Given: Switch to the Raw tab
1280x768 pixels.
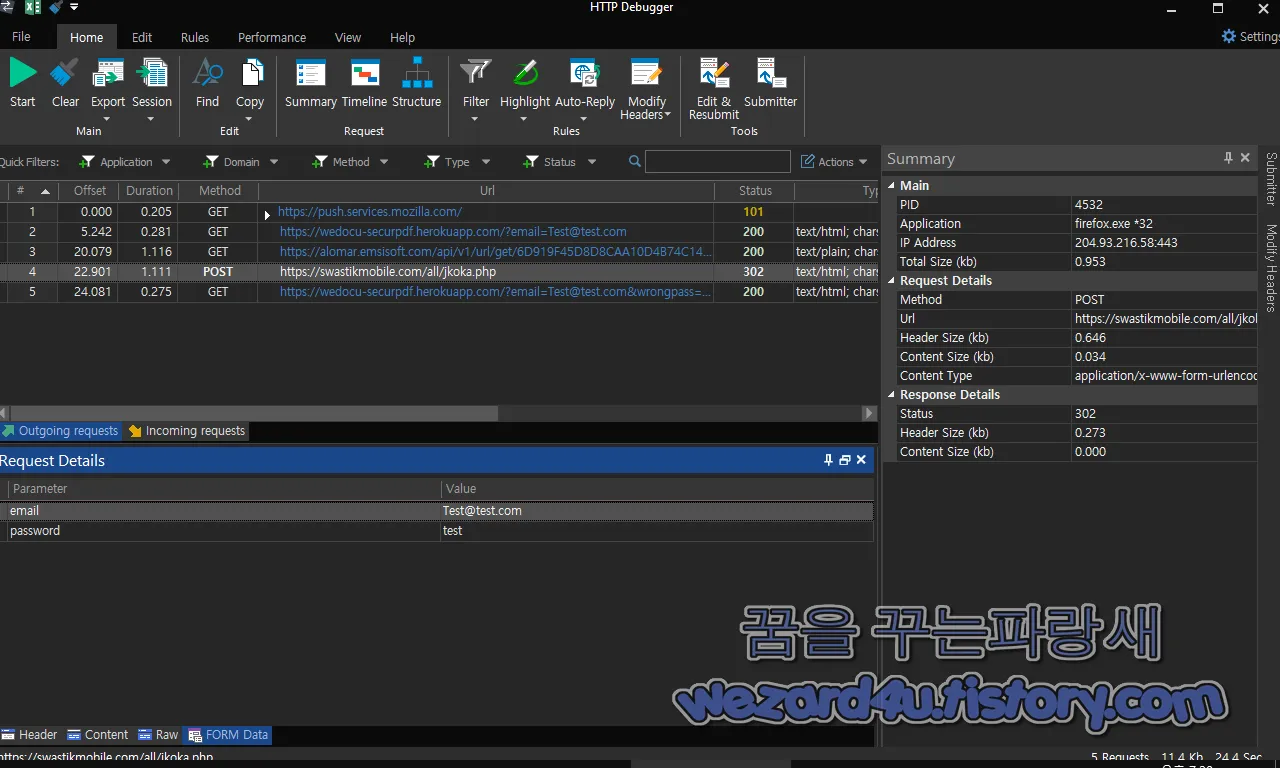Looking at the screenshot, I should point(158,734).
